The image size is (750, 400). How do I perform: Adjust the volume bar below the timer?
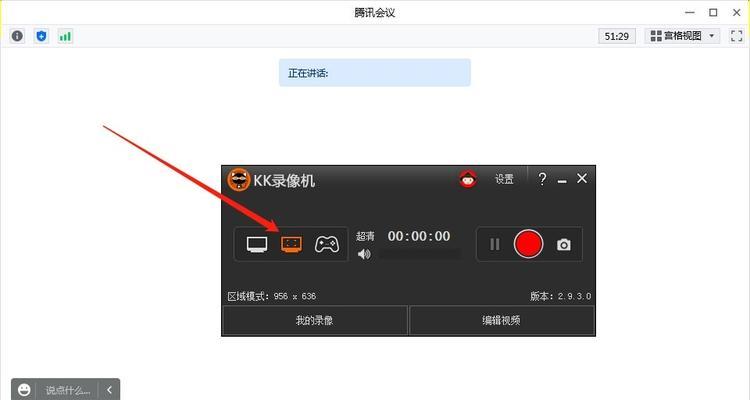420,254
